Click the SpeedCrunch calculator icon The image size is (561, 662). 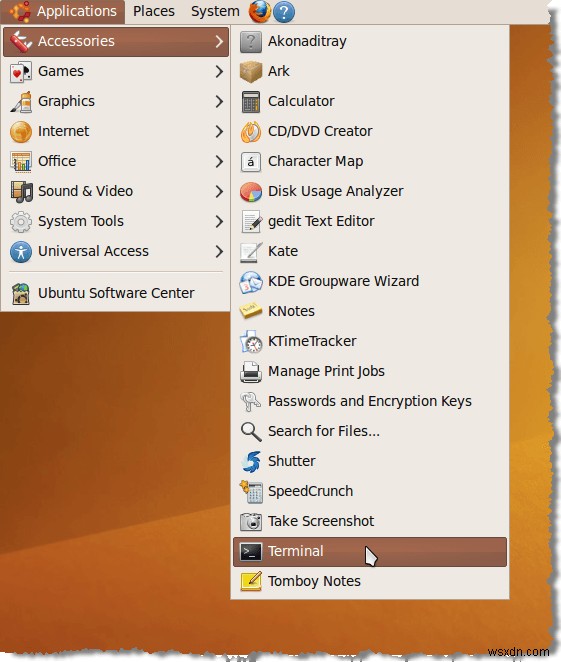click(x=251, y=492)
